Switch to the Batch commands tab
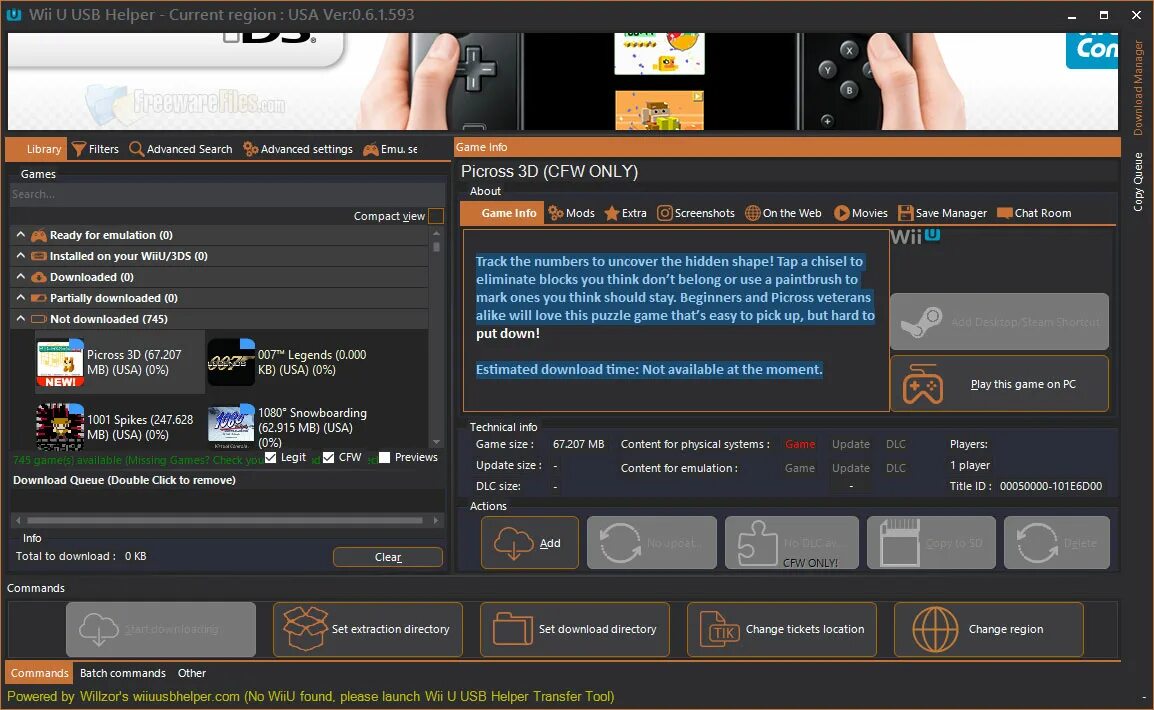Screen dimensions: 1154x710 [123, 673]
